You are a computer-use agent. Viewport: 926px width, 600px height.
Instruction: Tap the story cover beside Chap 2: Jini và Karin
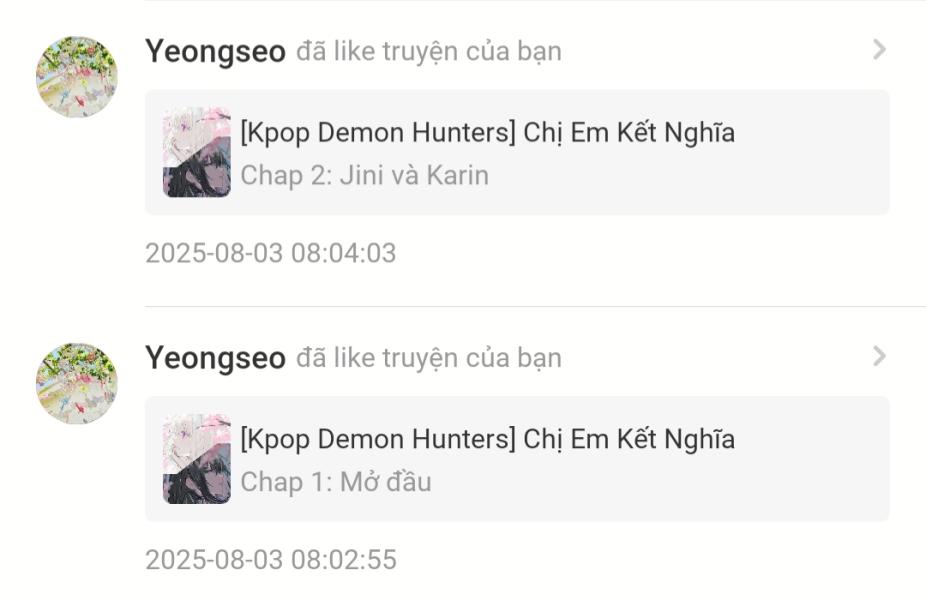(x=197, y=152)
